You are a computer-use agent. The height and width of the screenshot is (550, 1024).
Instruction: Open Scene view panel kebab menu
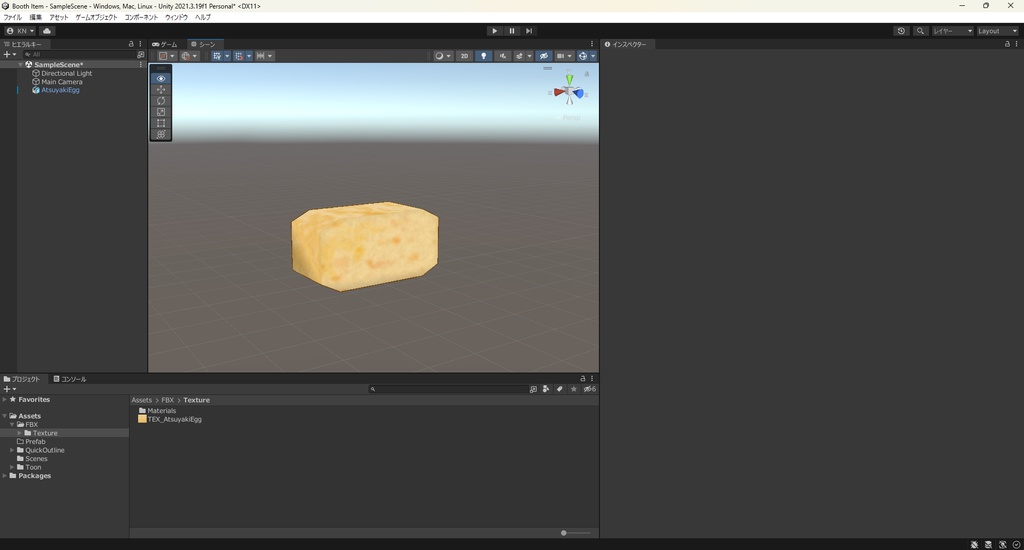592,44
